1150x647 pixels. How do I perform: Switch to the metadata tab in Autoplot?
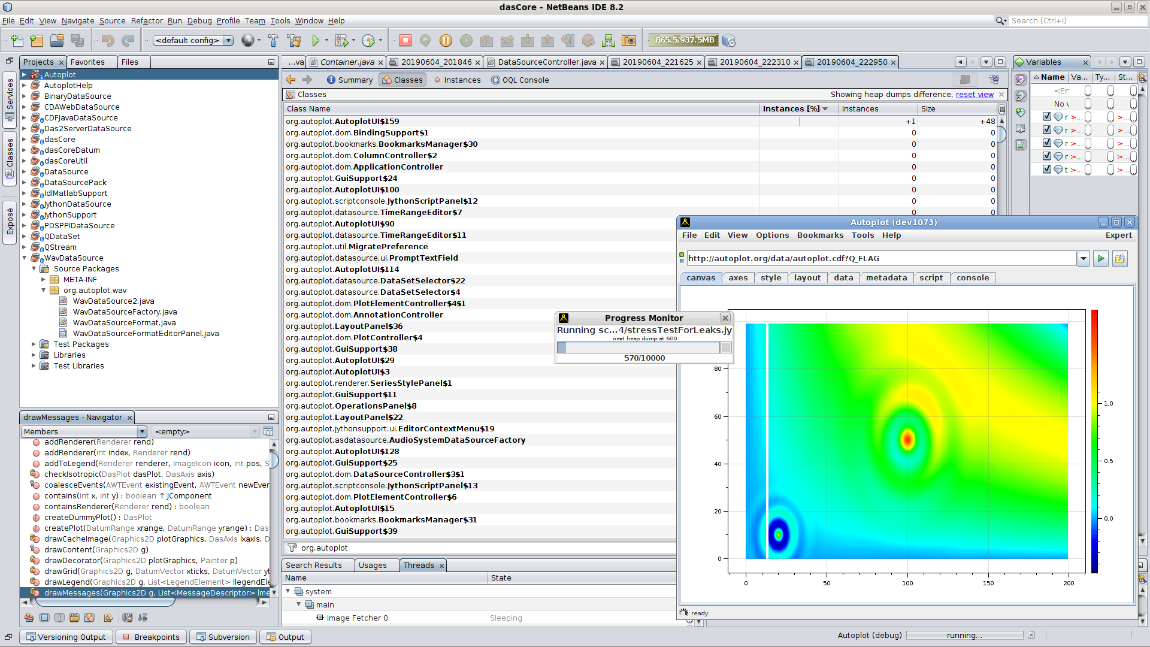[x=886, y=278]
